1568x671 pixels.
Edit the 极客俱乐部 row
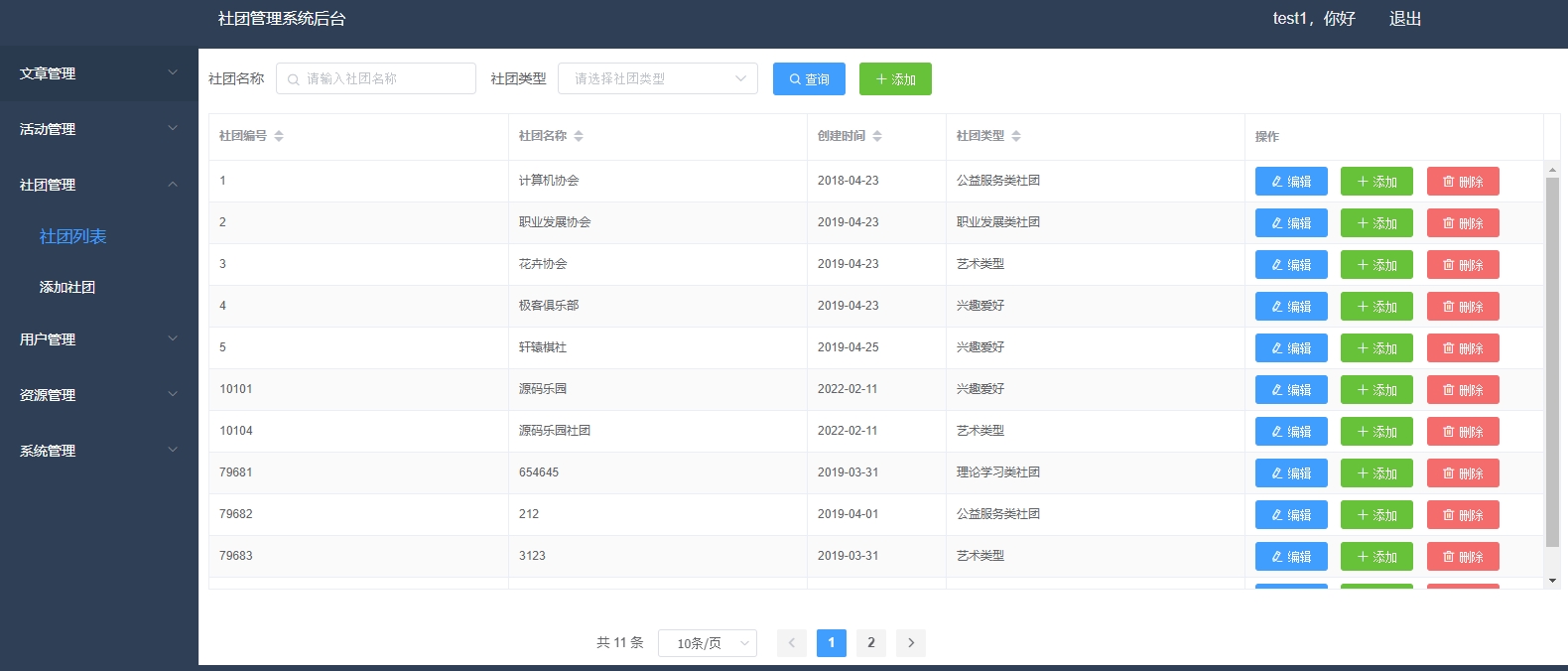pos(1291,307)
